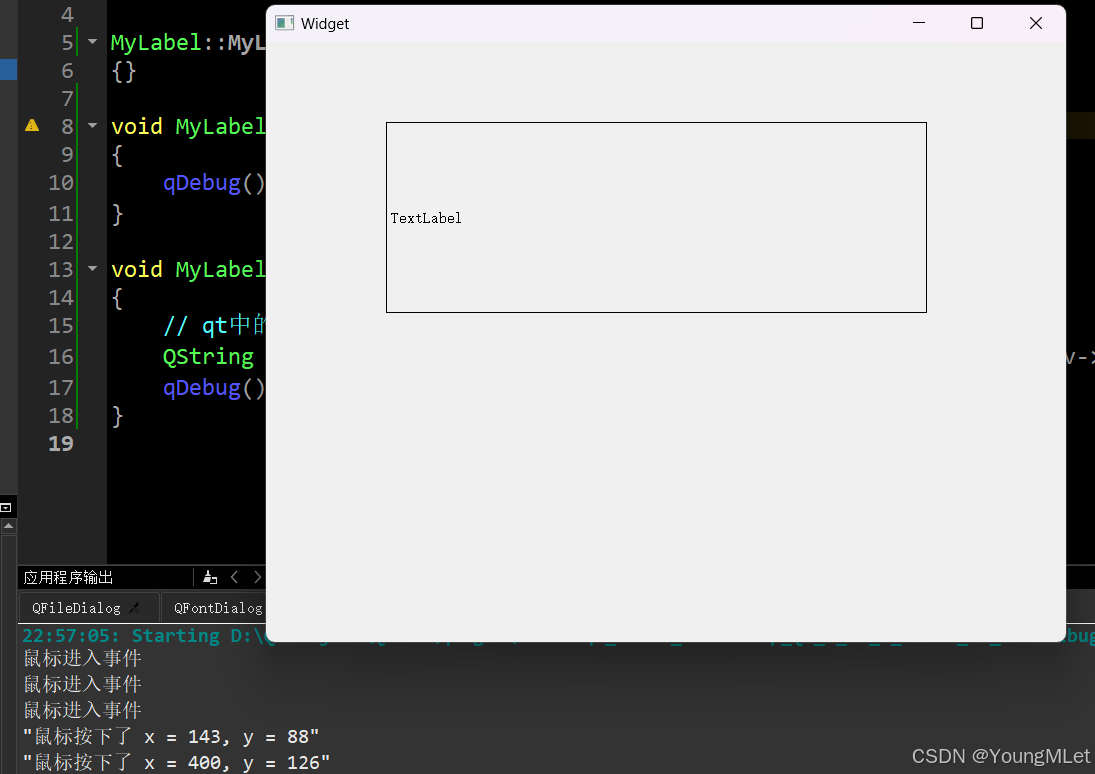Screen dimensions: 1095x774
Task: Click the pencil icon on the QFileDialog tab
Action: tap(135, 608)
